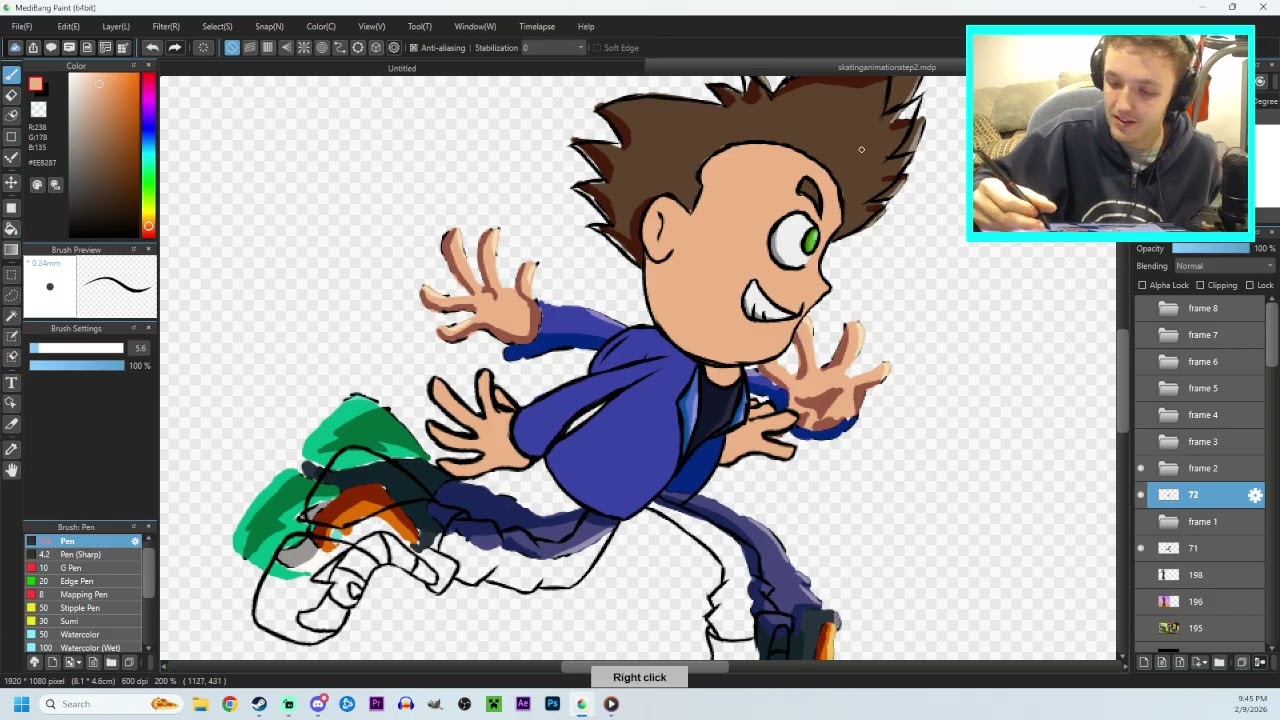This screenshot has height=720, width=1280.
Task: Pick the foreground color swatch
Action: coord(35,85)
